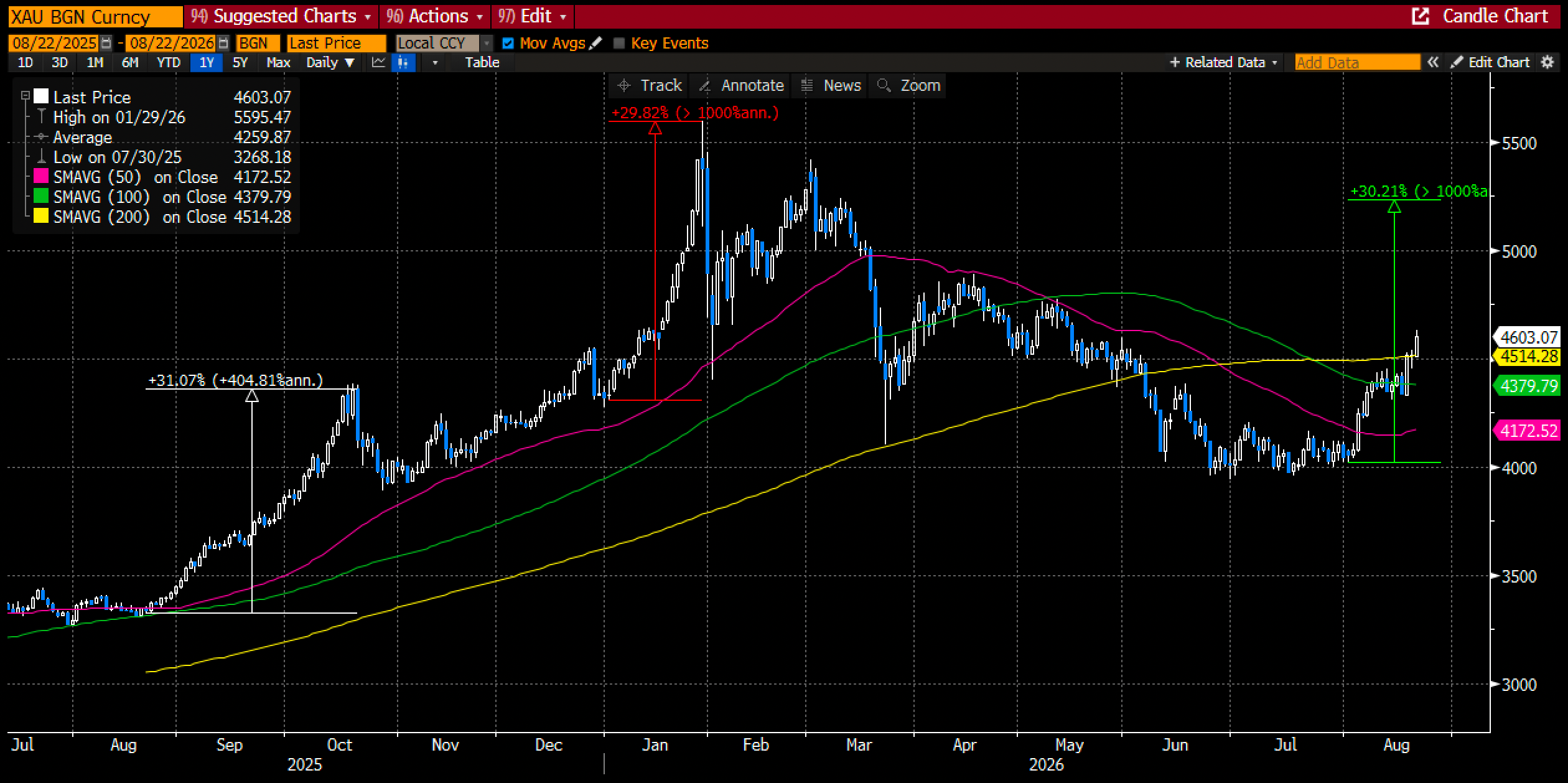Activate the Annotate drawing tool
Screen dimensions: 1568x783
click(741, 85)
